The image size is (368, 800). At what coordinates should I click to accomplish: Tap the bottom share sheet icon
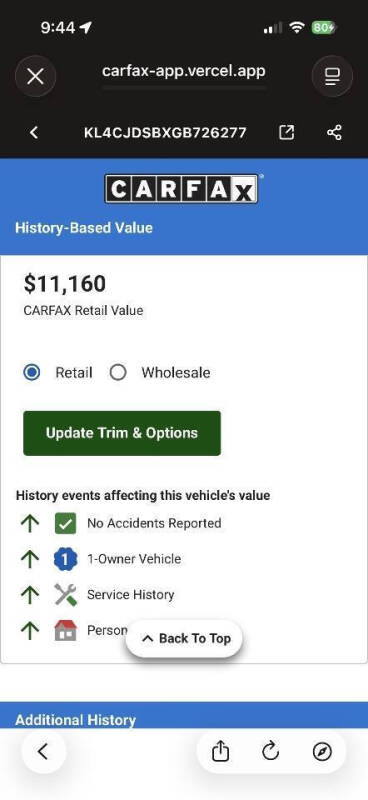click(x=220, y=752)
